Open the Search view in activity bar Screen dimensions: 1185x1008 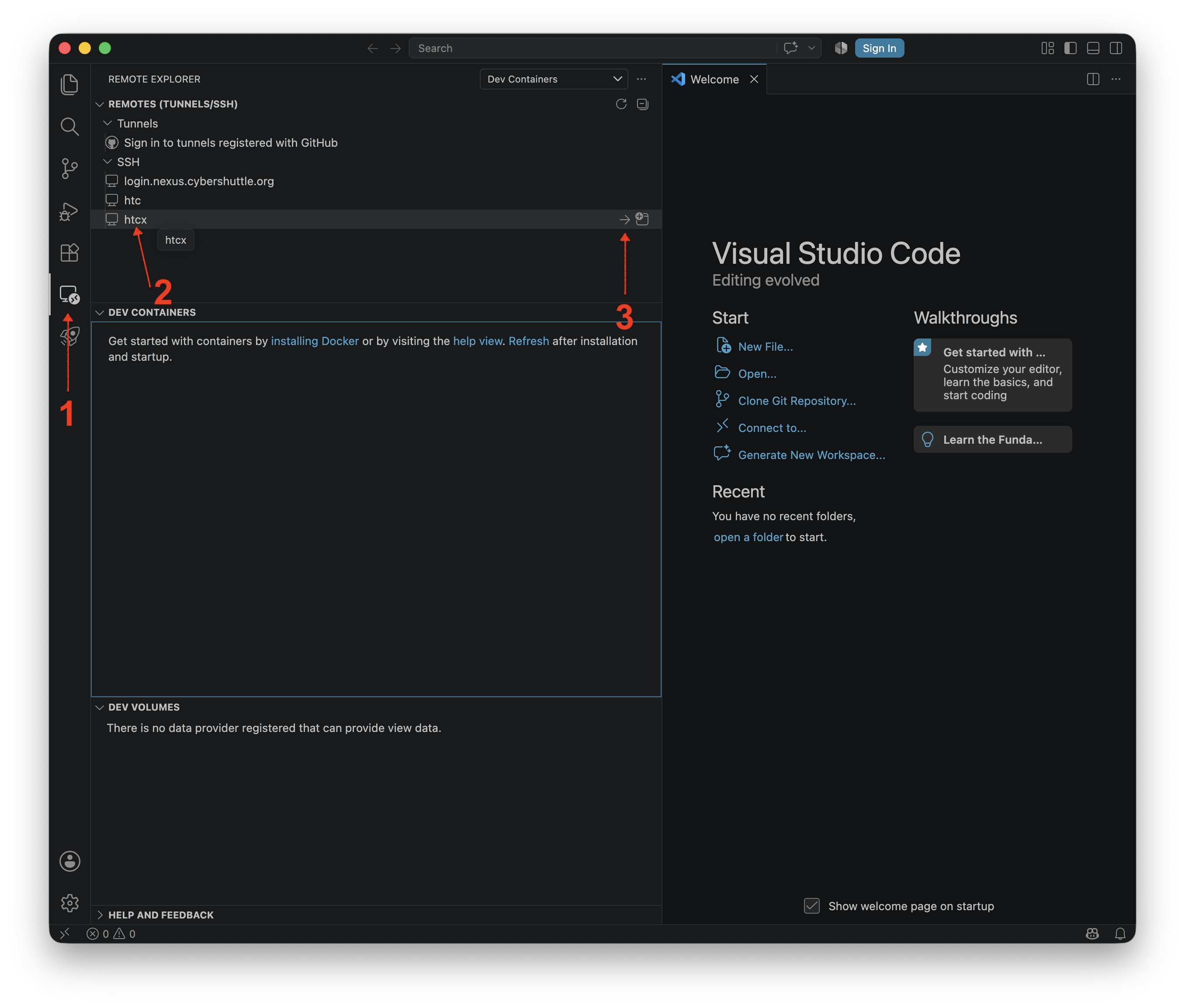(x=69, y=126)
